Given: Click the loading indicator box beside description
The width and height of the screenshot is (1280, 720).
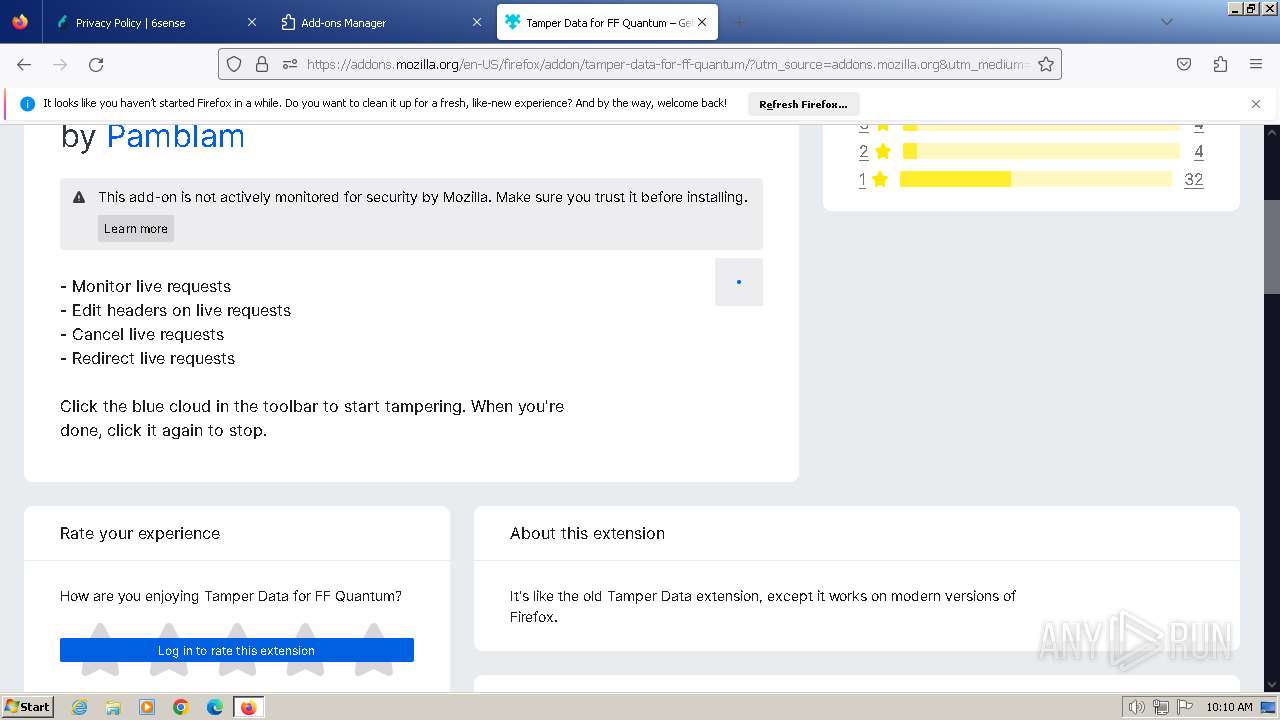Looking at the screenshot, I should tap(739, 282).
